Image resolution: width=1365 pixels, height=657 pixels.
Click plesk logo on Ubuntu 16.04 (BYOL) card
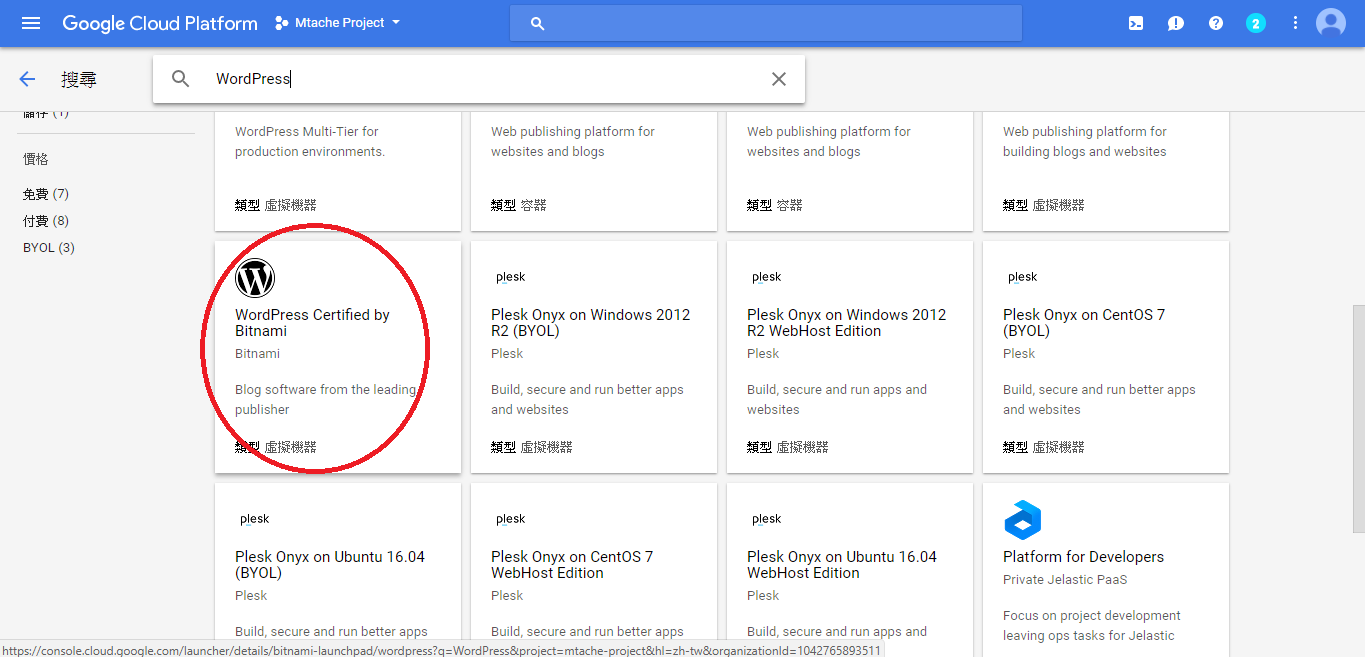(254, 519)
